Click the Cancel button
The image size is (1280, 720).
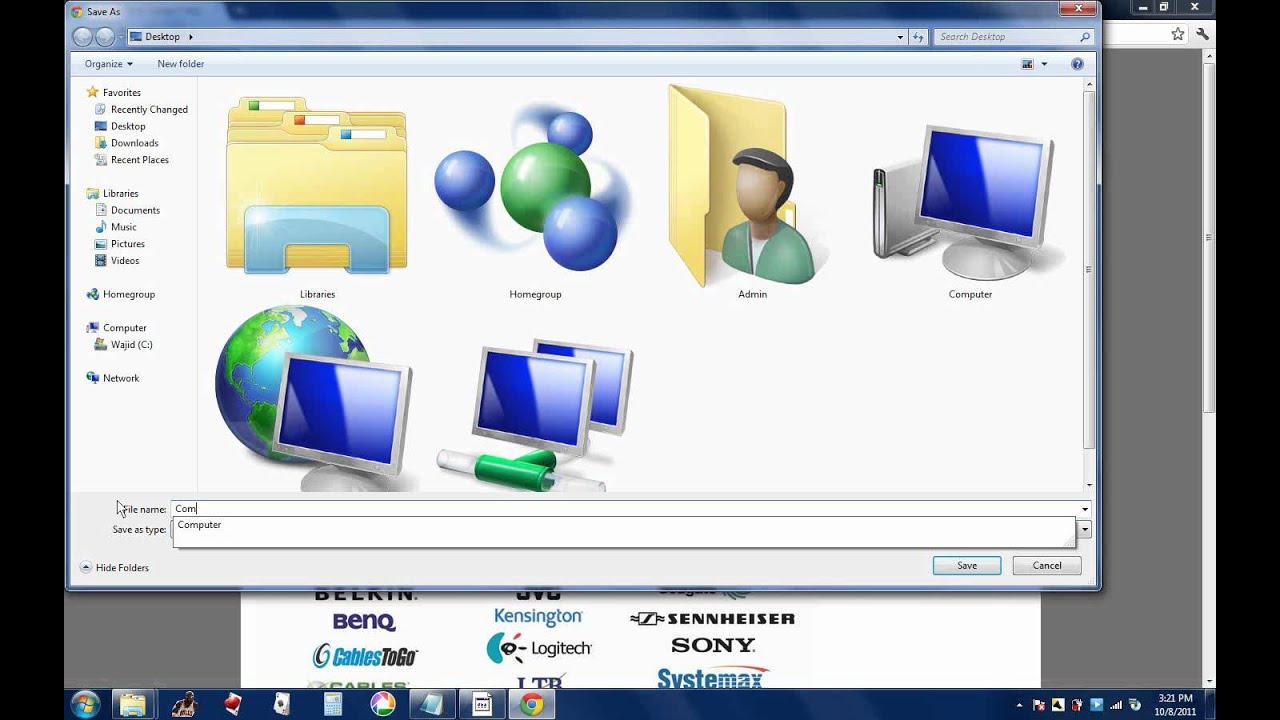[1047, 566]
